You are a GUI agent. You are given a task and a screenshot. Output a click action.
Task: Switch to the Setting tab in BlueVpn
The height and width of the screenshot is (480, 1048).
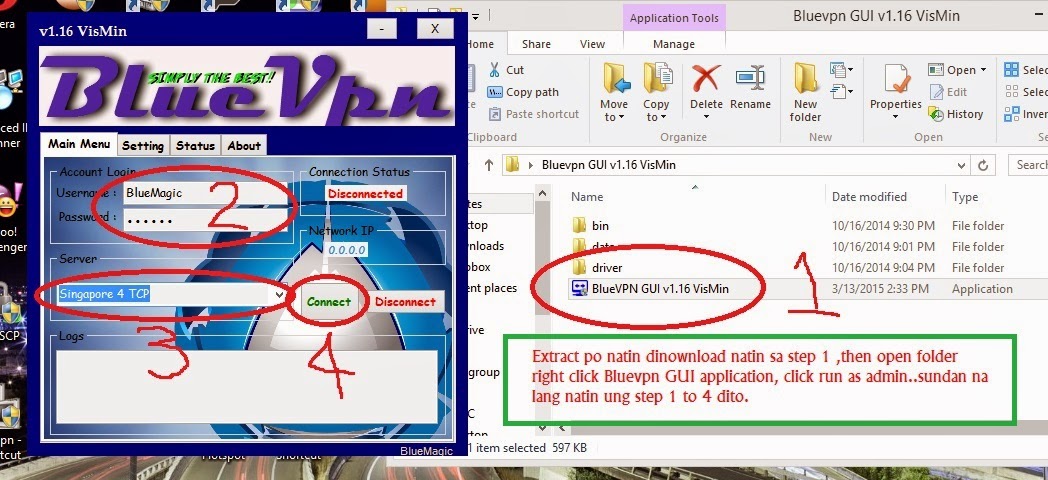(x=142, y=145)
